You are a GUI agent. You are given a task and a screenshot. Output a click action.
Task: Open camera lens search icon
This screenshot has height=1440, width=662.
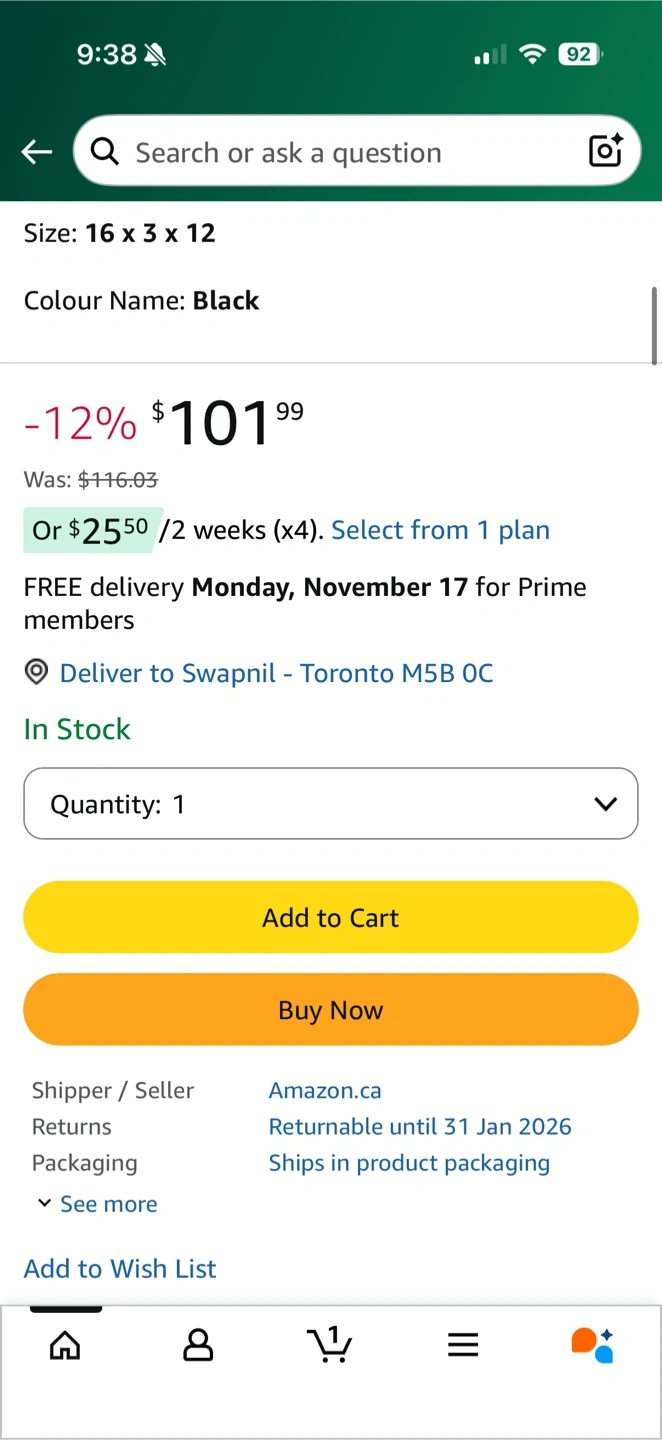coord(606,151)
